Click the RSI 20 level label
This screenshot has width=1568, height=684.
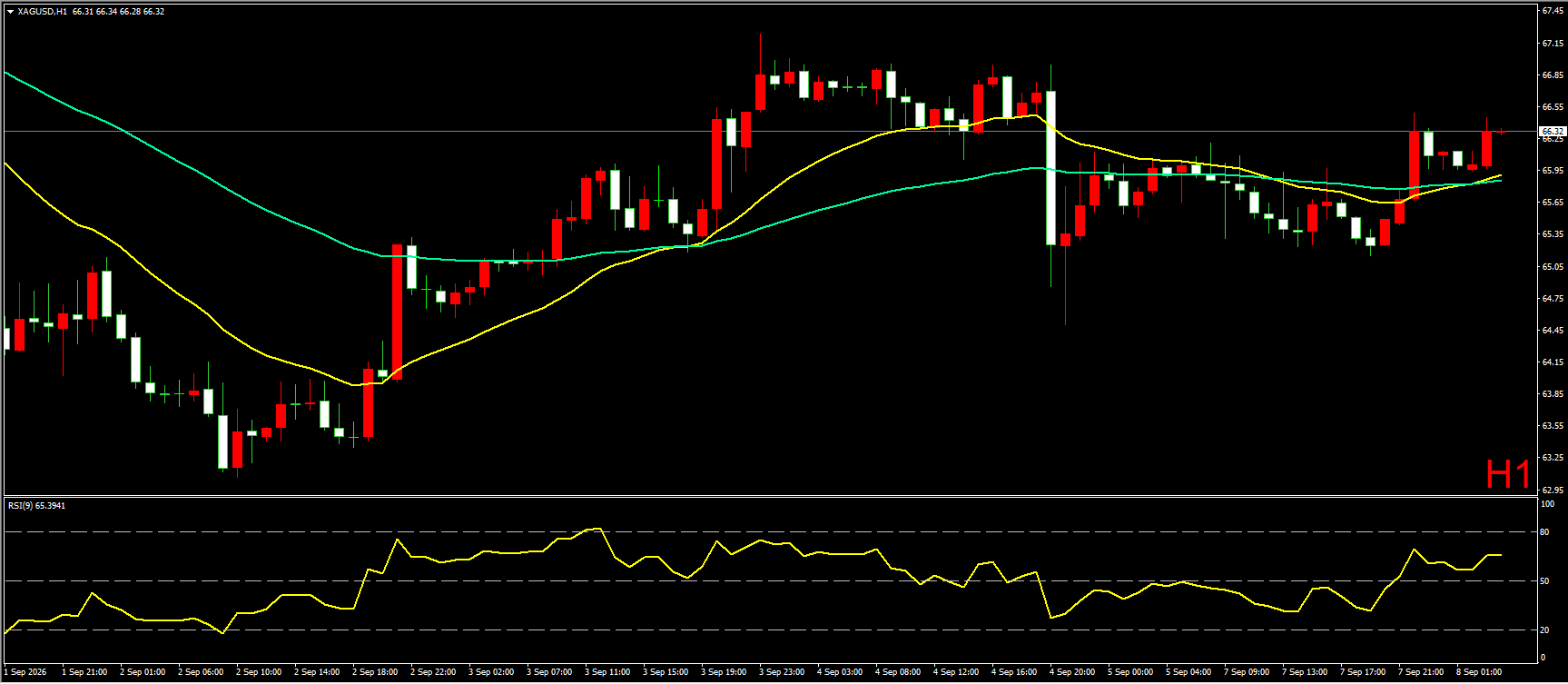click(x=1546, y=629)
